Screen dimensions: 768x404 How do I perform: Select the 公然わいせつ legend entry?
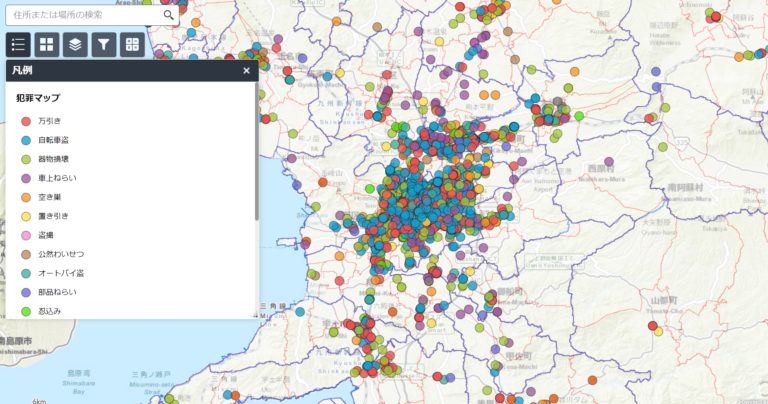click(x=60, y=254)
